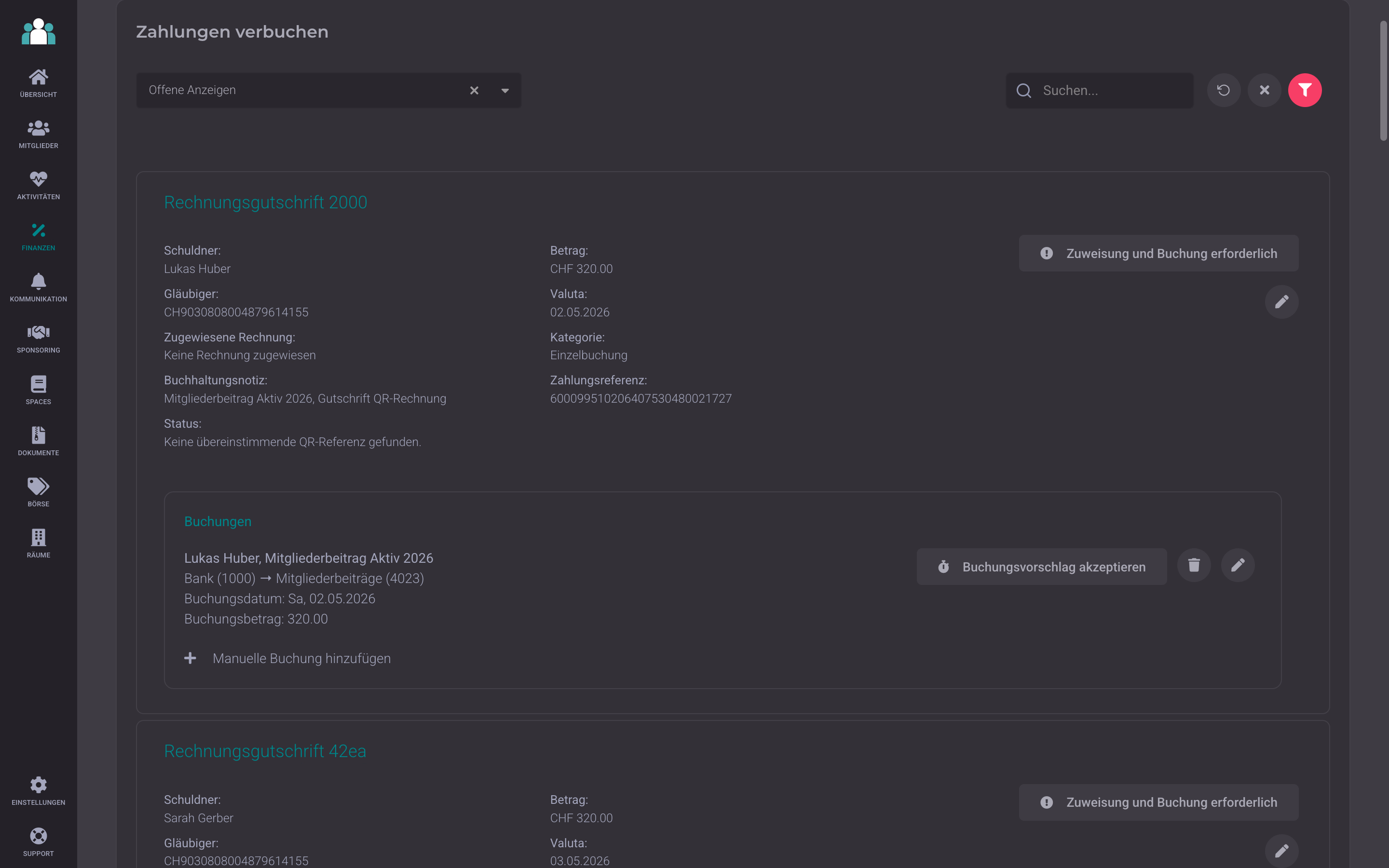Go to the Börse section

click(x=39, y=492)
